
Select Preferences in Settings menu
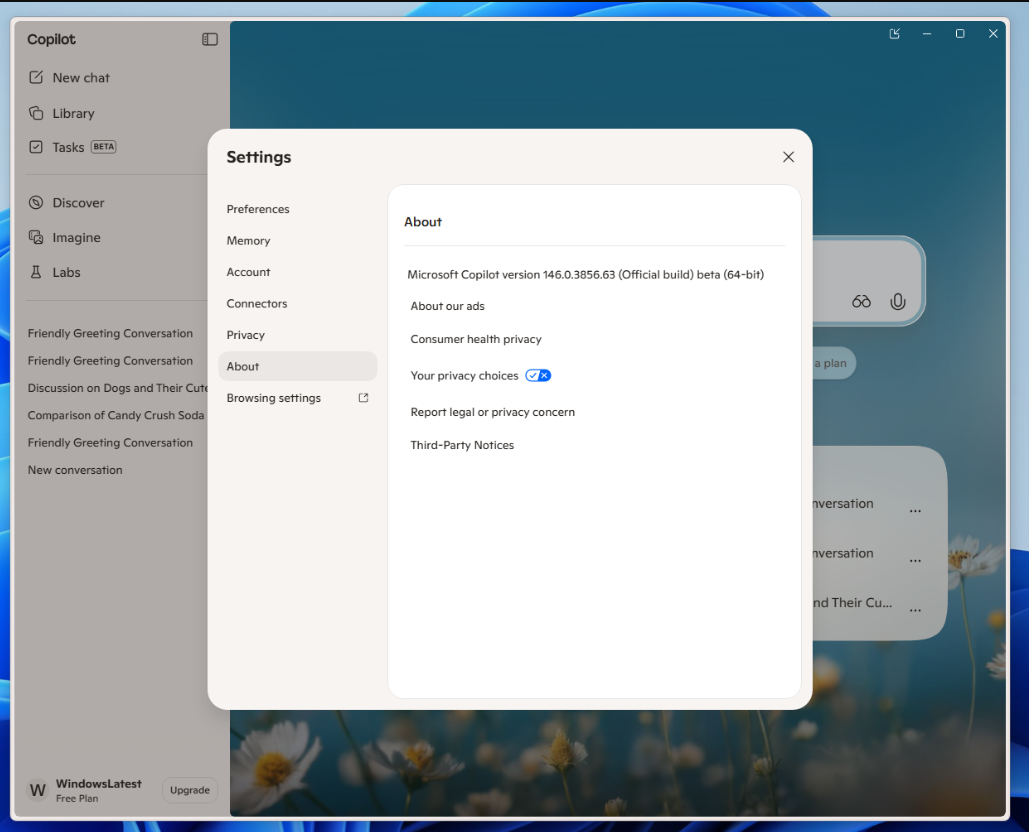[297, 209]
